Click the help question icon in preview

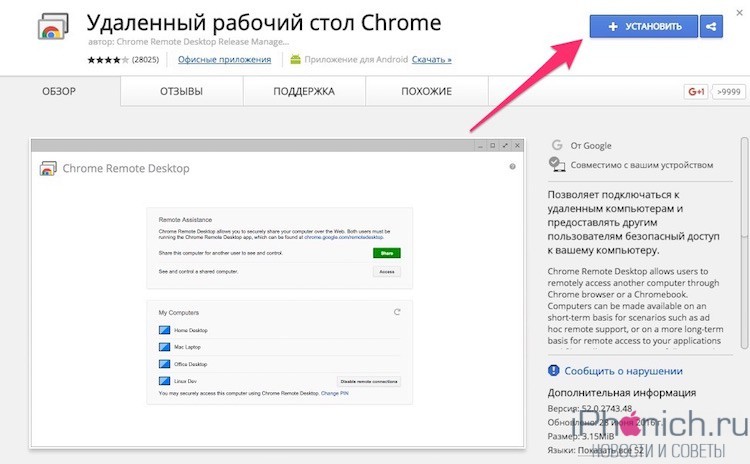512,166
